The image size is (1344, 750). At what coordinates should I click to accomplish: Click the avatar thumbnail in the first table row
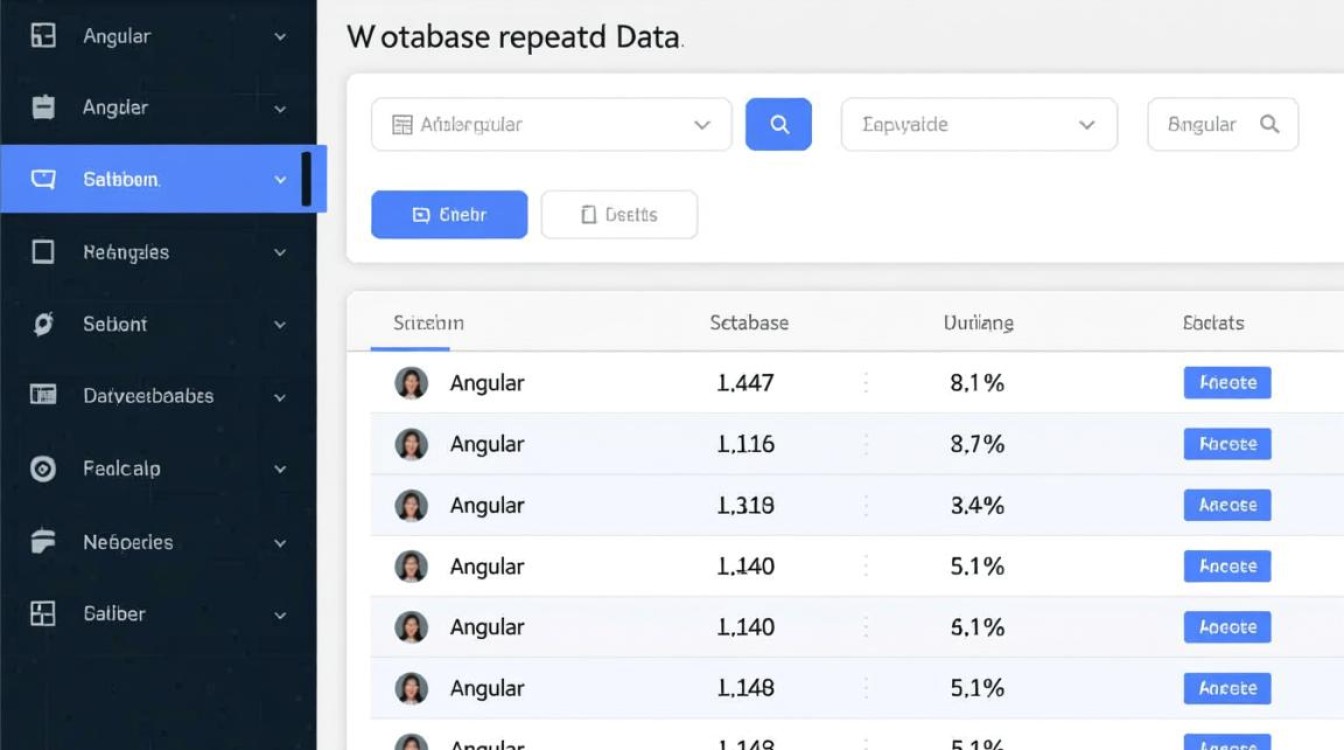[410, 382]
